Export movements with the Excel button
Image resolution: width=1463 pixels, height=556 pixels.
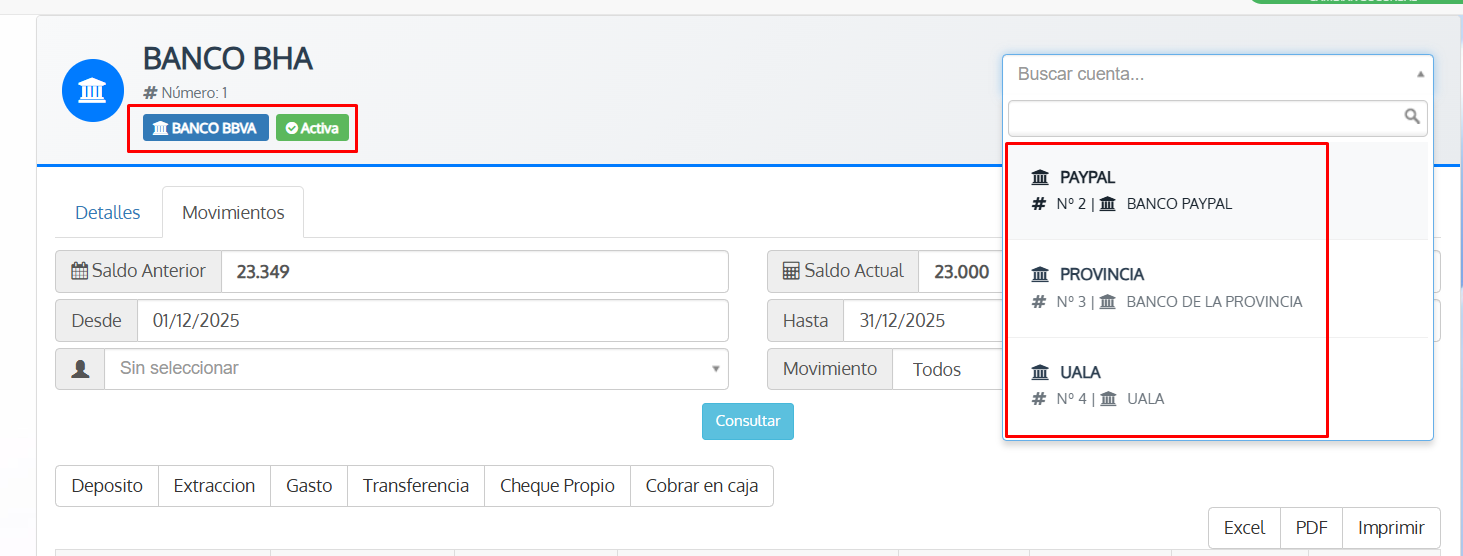tap(1245, 528)
